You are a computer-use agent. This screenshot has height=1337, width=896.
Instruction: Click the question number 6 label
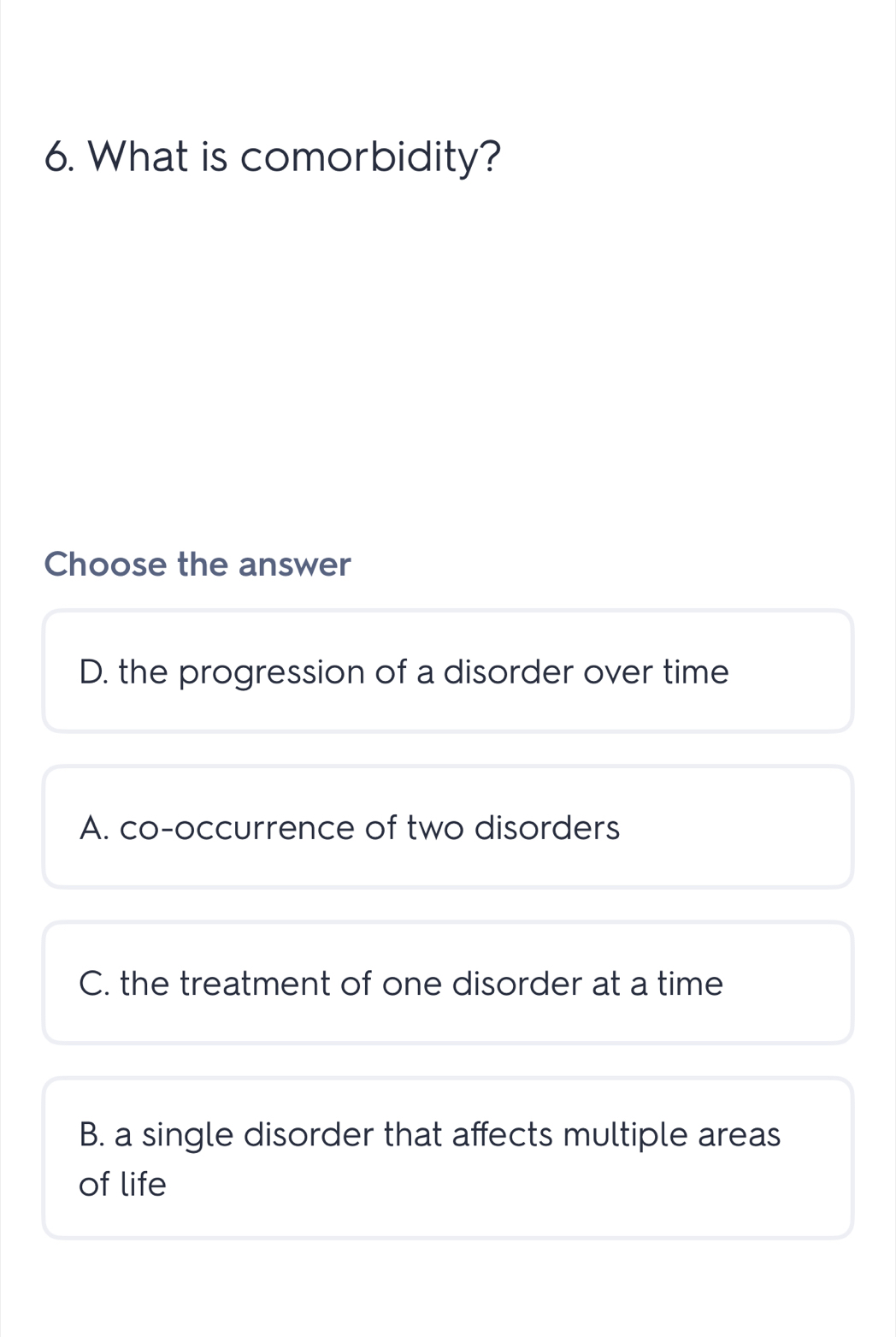[59, 156]
